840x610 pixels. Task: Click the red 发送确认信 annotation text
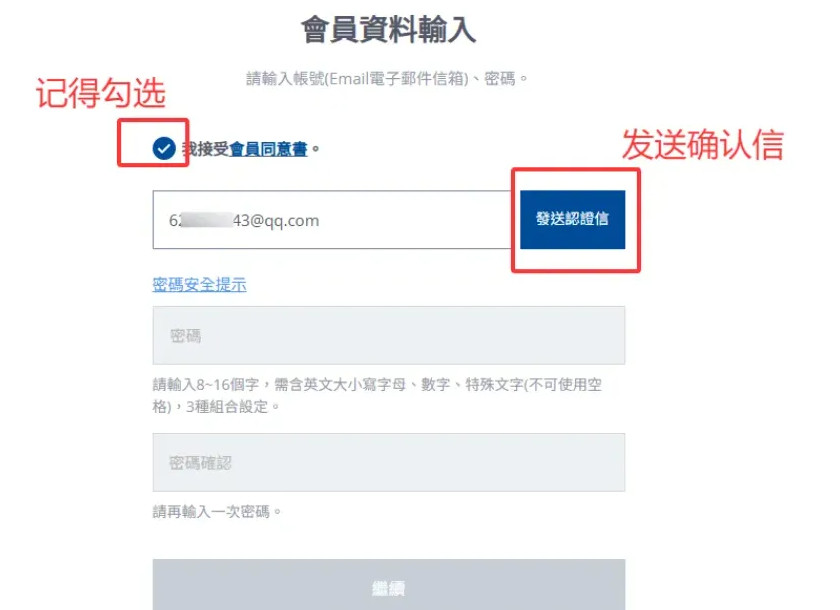[x=703, y=145]
